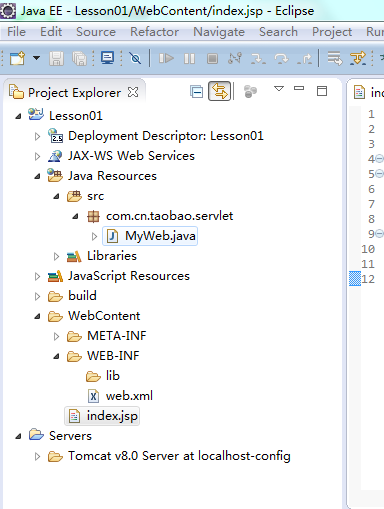Image resolution: width=384 pixels, height=509 pixels.
Task: Select the Project Explorer tab
Action: [74, 92]
